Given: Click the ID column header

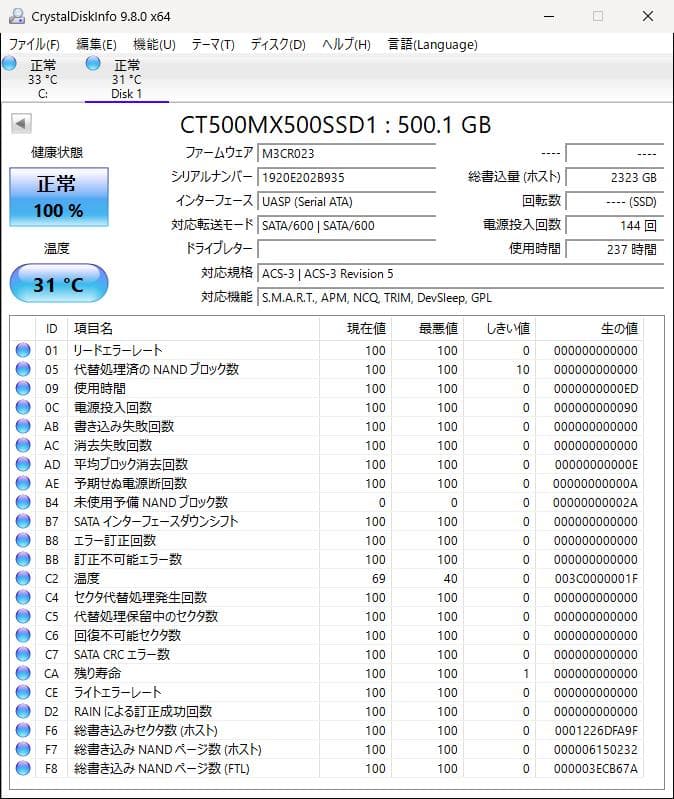Looking at the screenshot, I should 51,329.
